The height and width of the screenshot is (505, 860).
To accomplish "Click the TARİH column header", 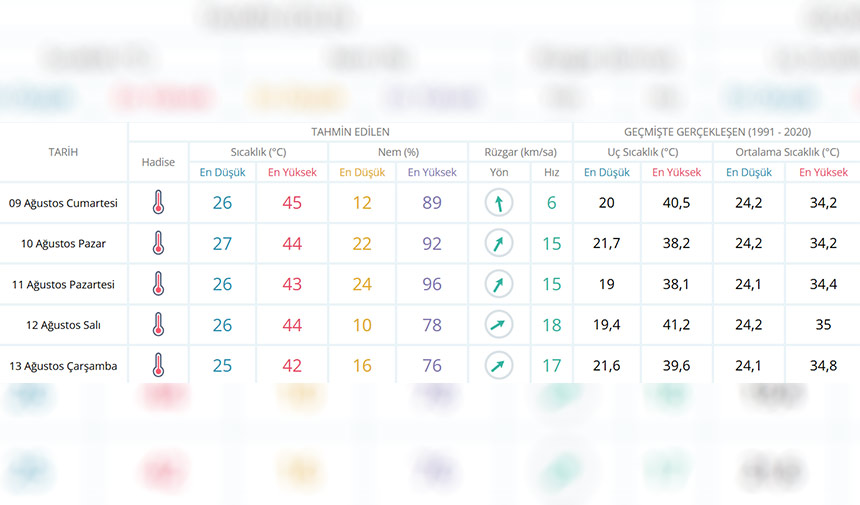I will pyautogui.click(x=63, y=152).
